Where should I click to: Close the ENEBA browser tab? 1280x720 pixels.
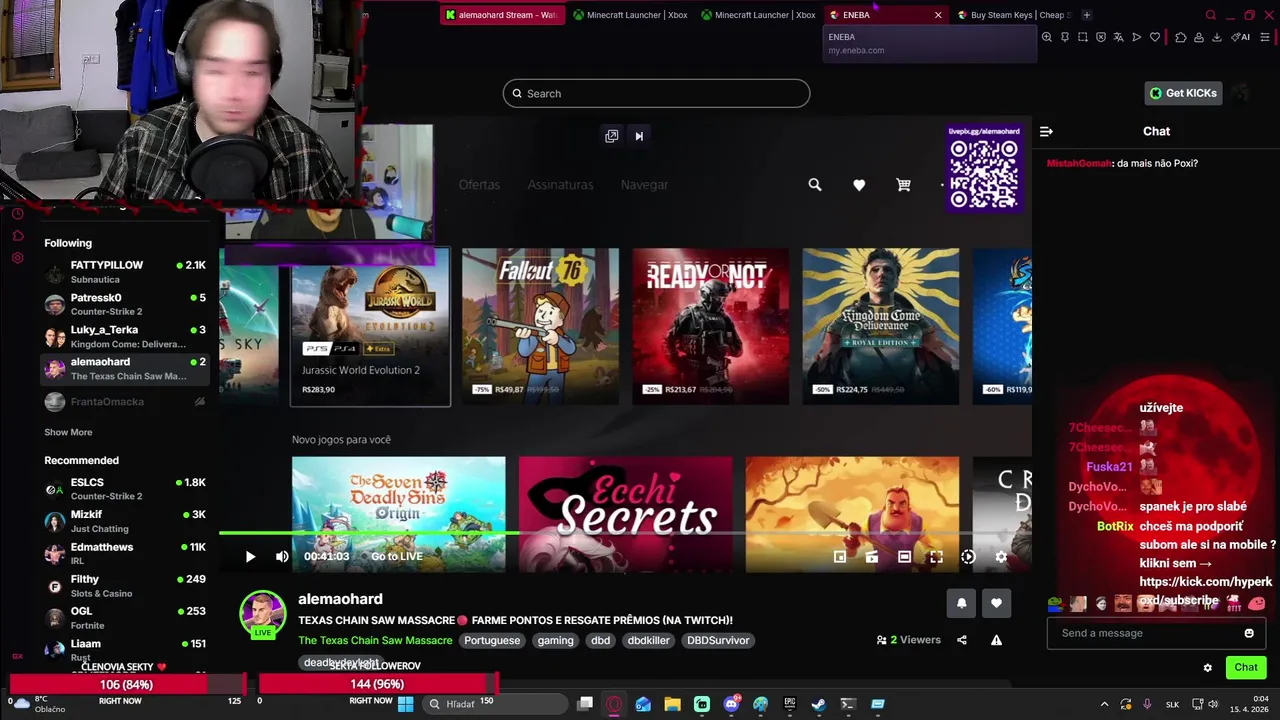[938, 15]
